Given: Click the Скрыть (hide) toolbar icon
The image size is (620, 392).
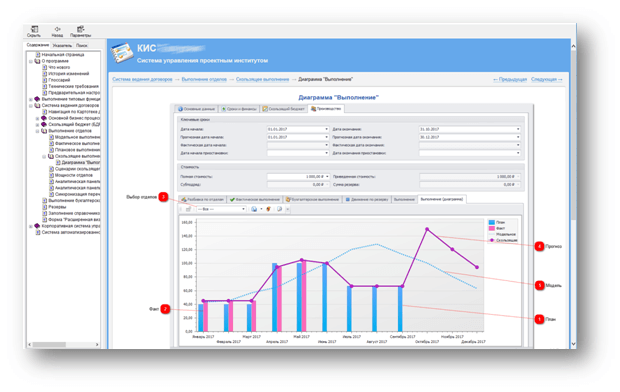Looking at the screenshot, I should point(34,29).
